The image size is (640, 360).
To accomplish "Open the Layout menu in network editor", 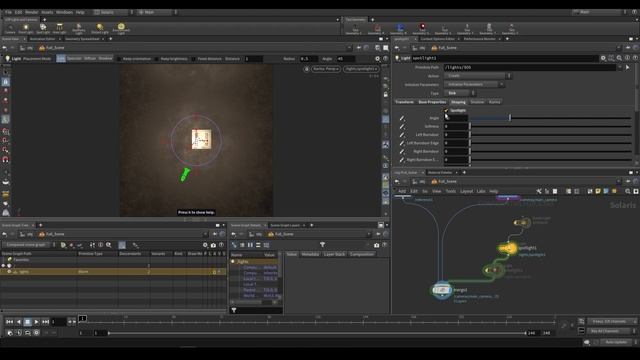I will (x=466, y=191).
